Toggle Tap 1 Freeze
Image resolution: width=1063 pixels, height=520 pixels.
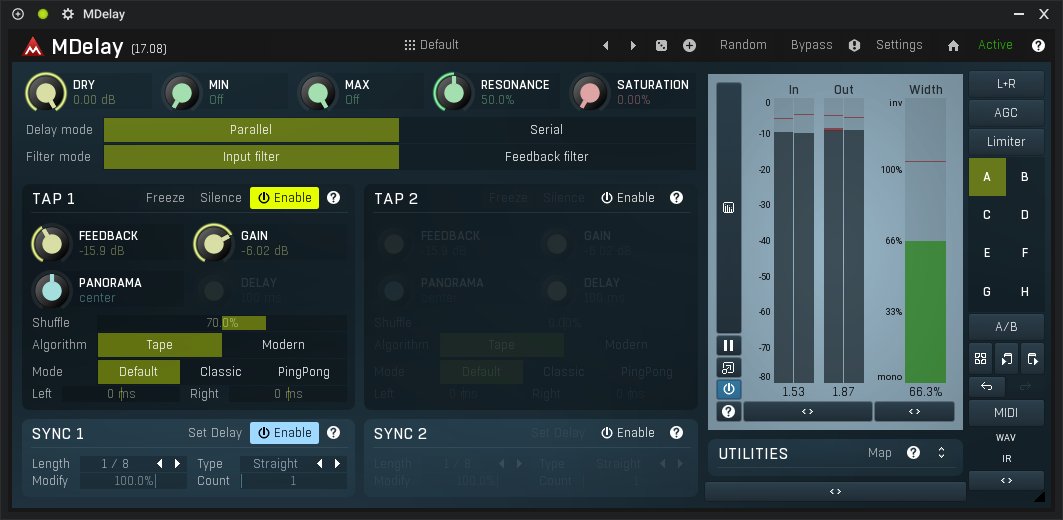(x=165, y=198)
